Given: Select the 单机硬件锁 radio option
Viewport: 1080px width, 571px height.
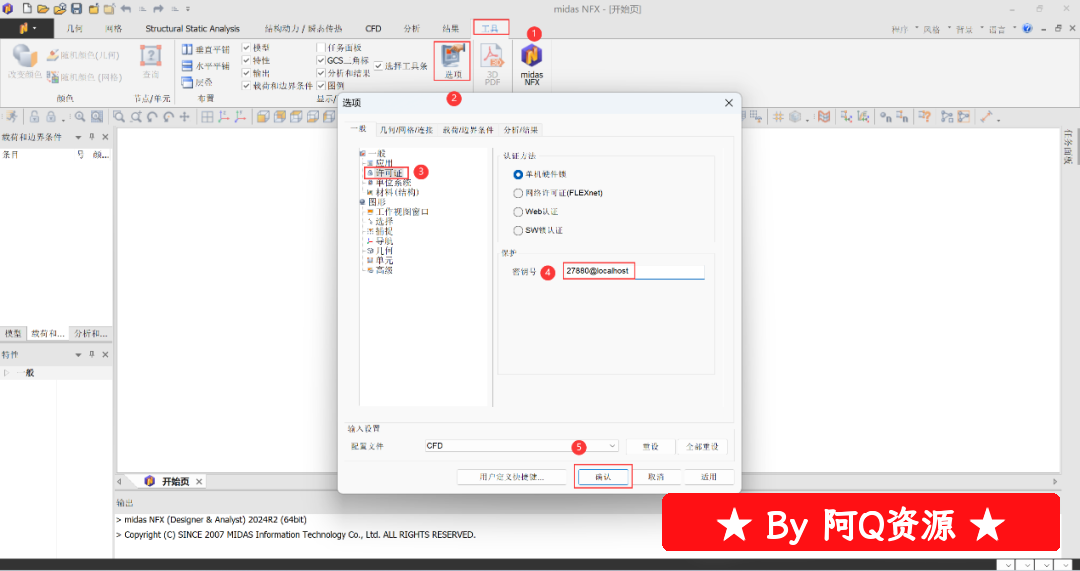Looking at the screenshot, I should tap(518, 175).
